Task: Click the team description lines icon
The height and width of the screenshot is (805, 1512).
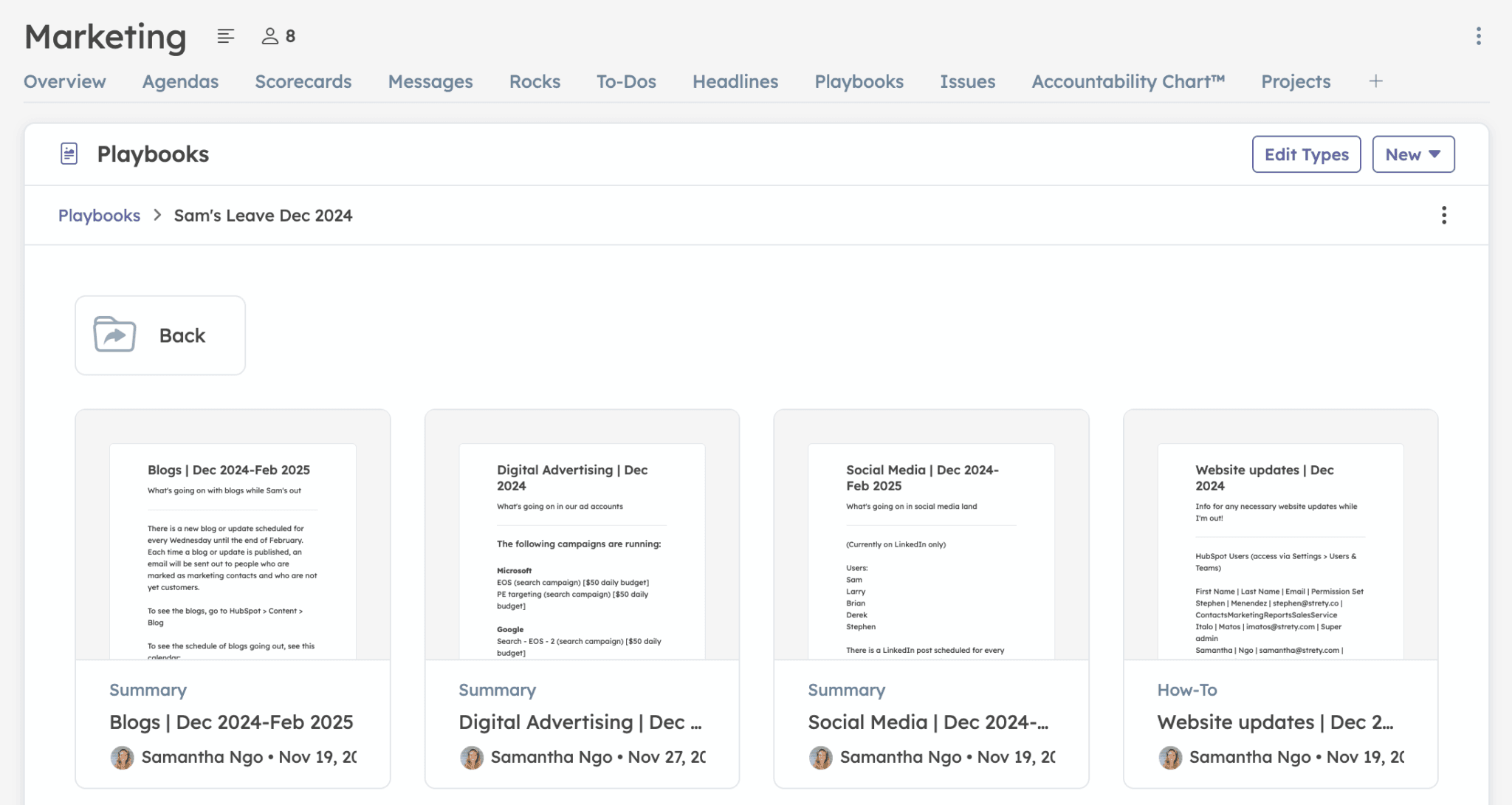Action: click(x=226, y=36)
